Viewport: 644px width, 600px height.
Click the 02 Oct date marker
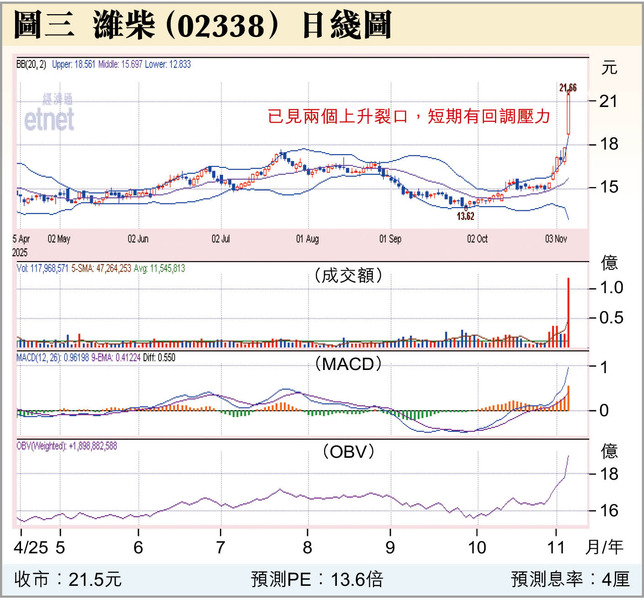477,240
